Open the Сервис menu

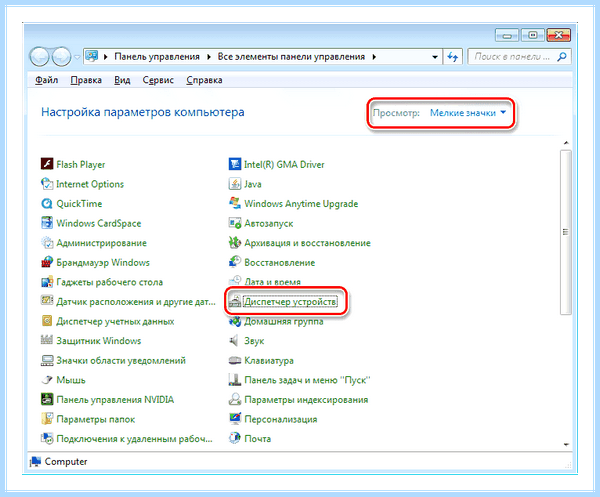pos(158,80)
